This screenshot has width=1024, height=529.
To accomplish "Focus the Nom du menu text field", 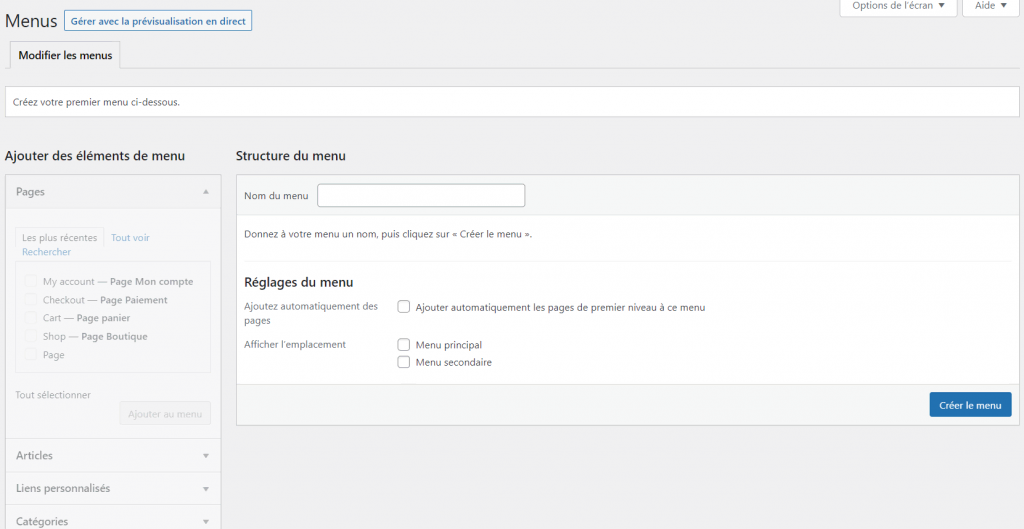I will click(421, 196).
